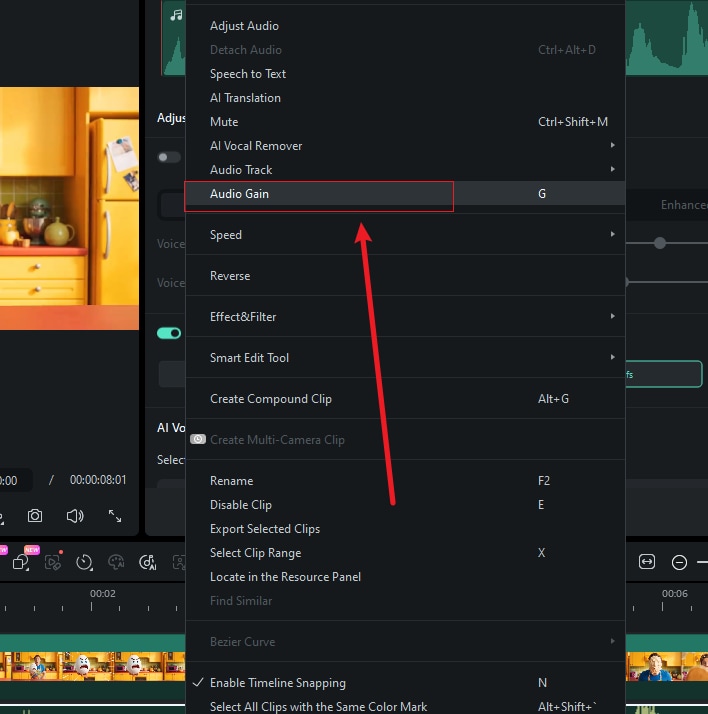Click the slider handle right of Voice row

[660, 243]
